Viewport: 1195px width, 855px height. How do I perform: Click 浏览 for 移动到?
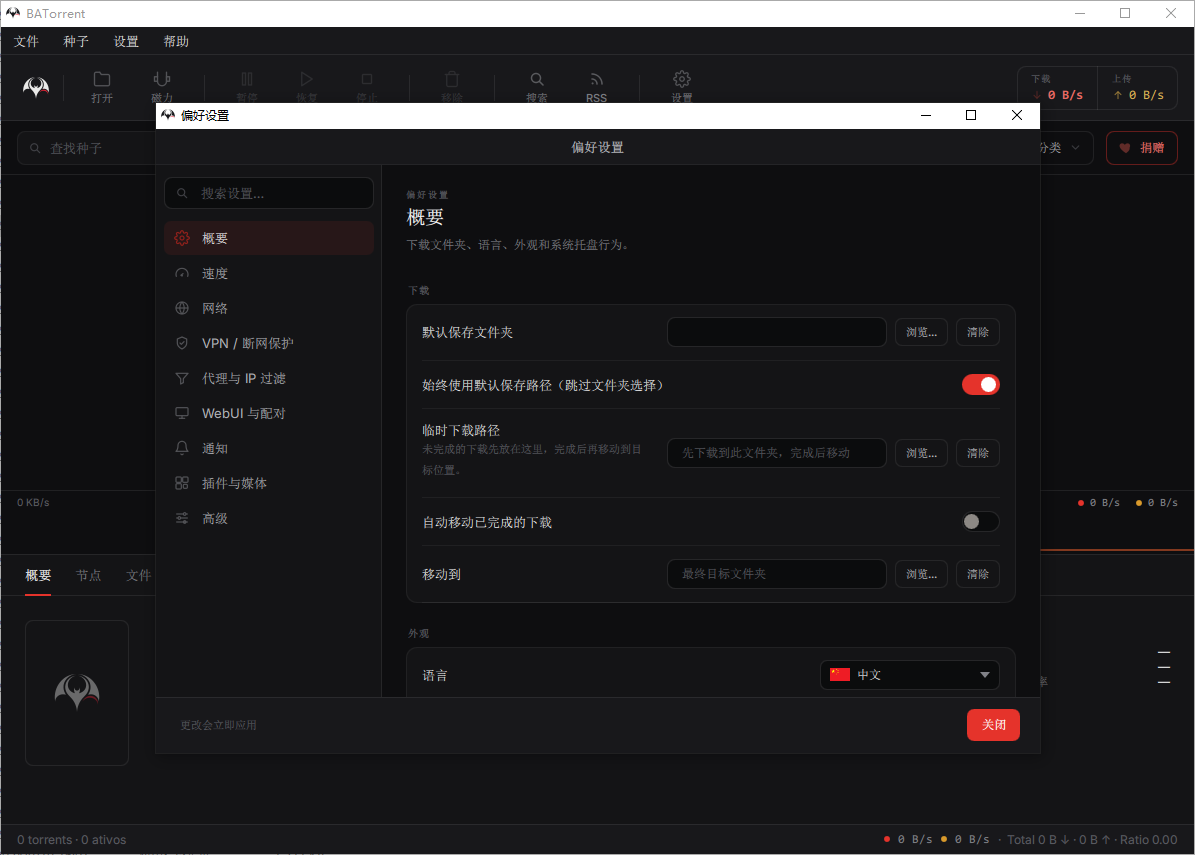[921, 574]
